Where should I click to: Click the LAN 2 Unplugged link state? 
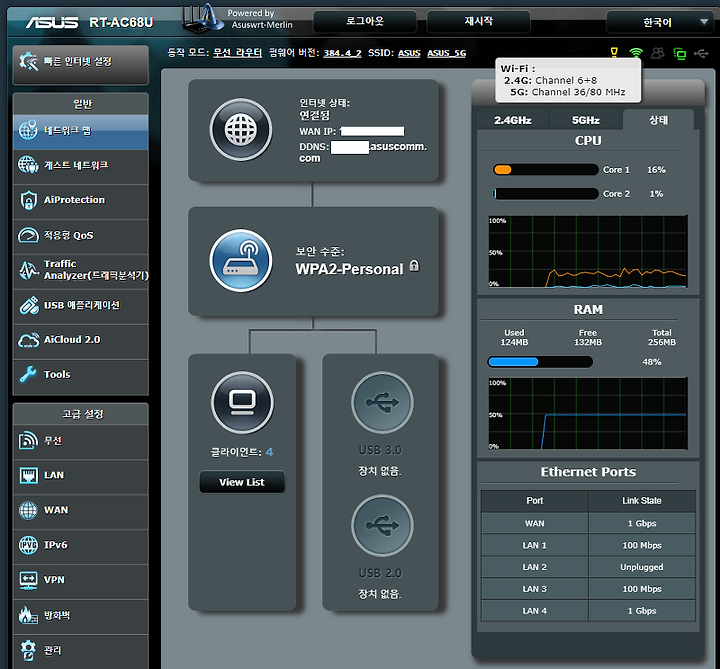click(x=641, y=567)
